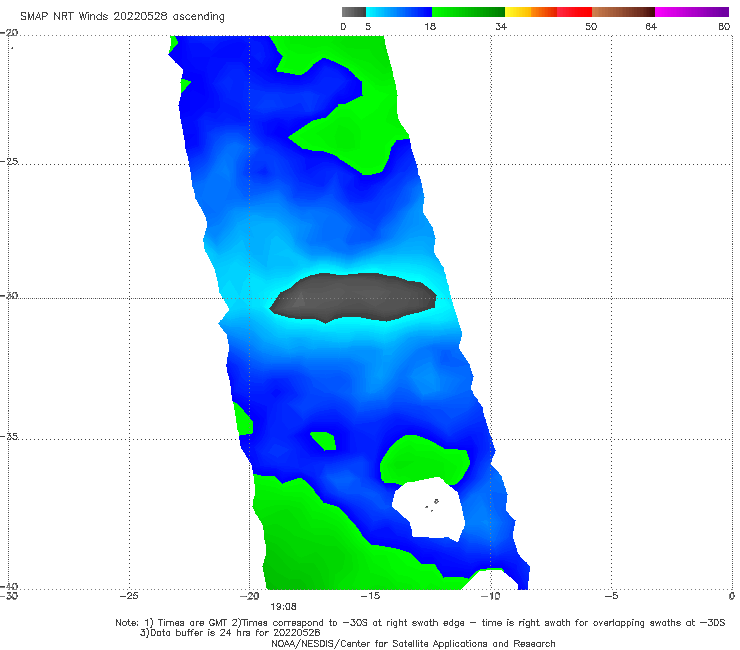
Task: Pick the cyan-to-blue 5–18 segment of the color scale
Action: coord(399,12)
